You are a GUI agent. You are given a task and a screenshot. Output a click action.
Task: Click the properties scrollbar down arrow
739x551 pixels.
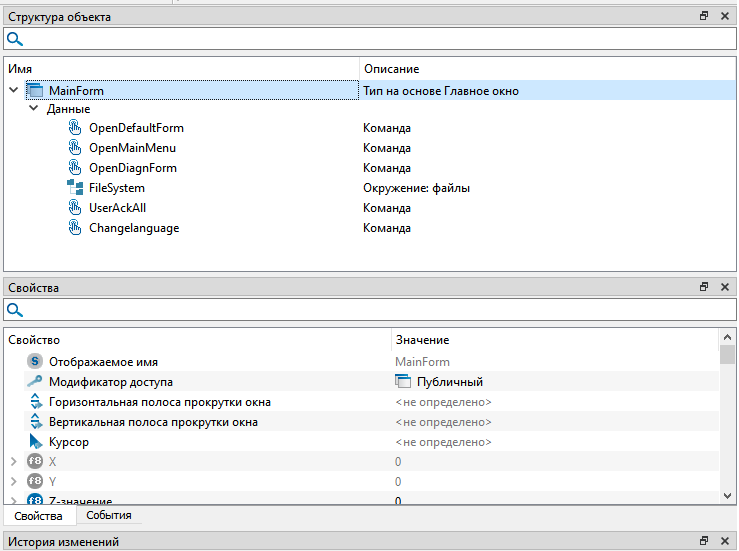(x=727, y=495)
